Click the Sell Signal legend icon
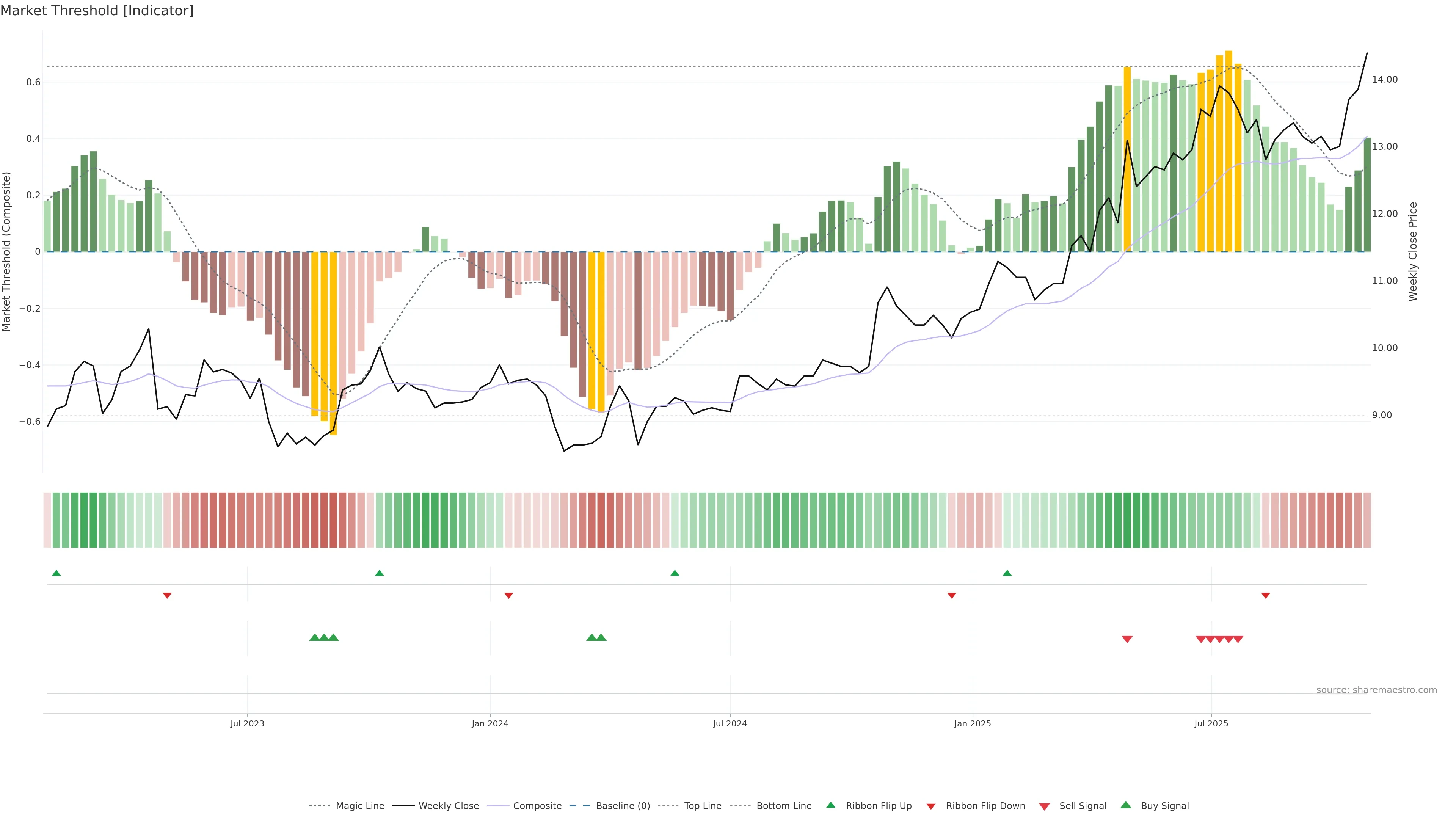 (x=1045, y=806)
